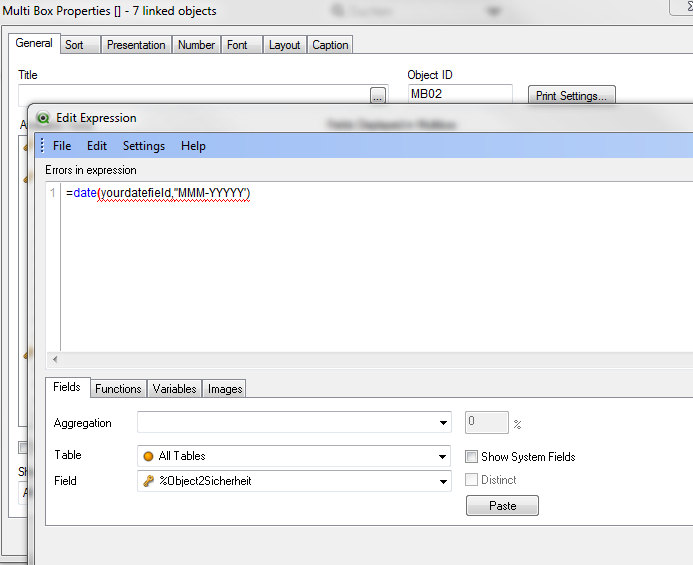Toggle Show System Fields checkbox
The image size is (693, 565).
472,457
